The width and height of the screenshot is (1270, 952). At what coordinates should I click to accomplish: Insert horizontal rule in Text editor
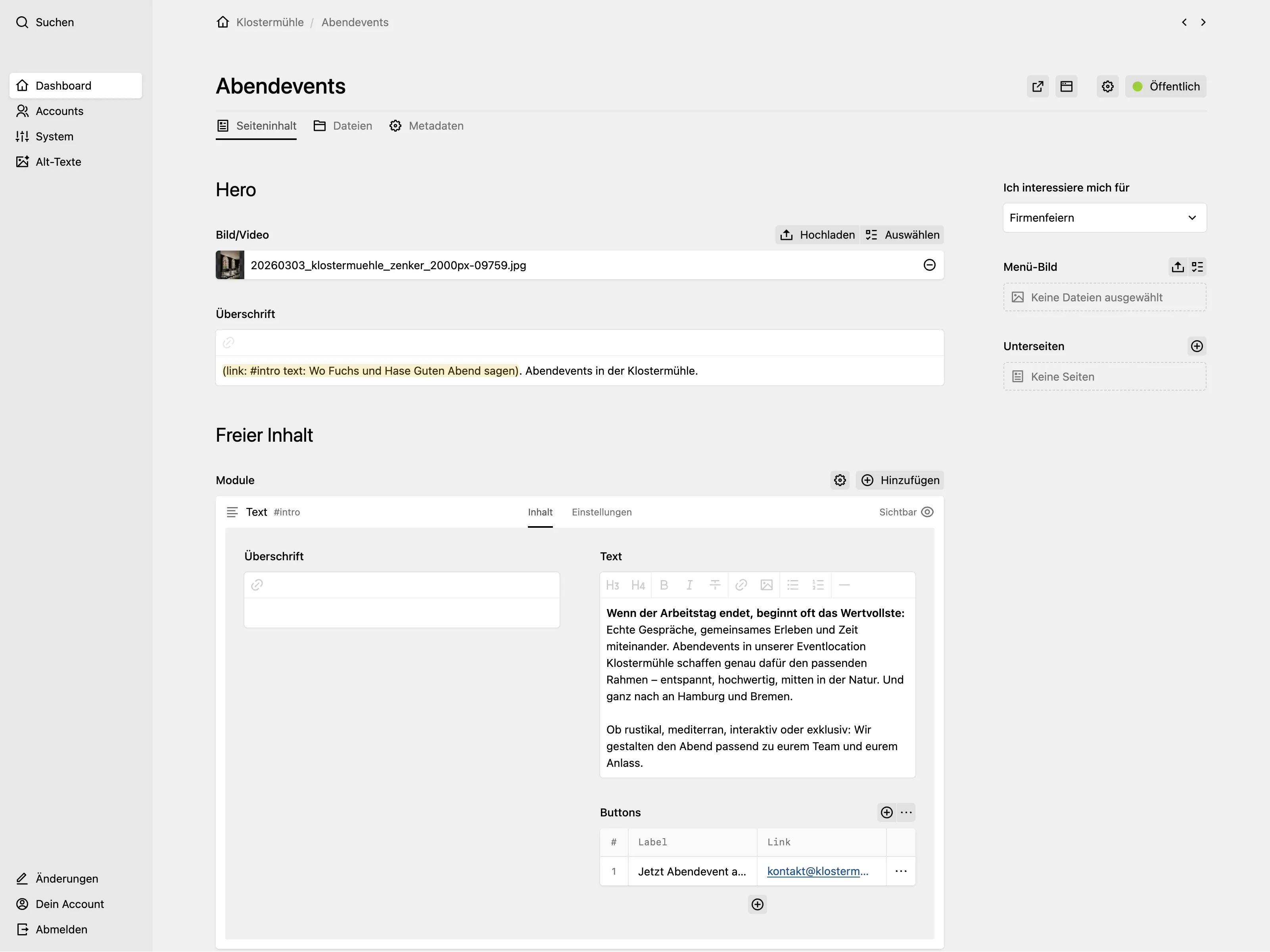pyautogui.click(x=844, y=585)
